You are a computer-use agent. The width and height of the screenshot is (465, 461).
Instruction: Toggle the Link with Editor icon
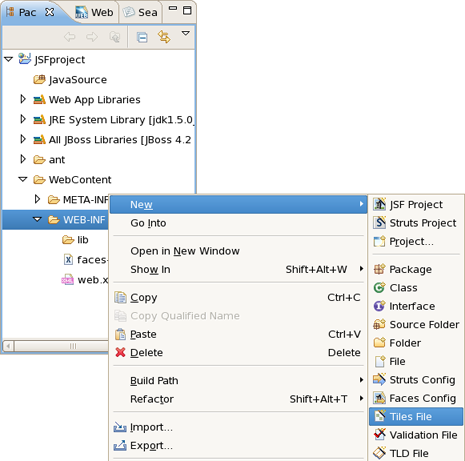point(164,37)
